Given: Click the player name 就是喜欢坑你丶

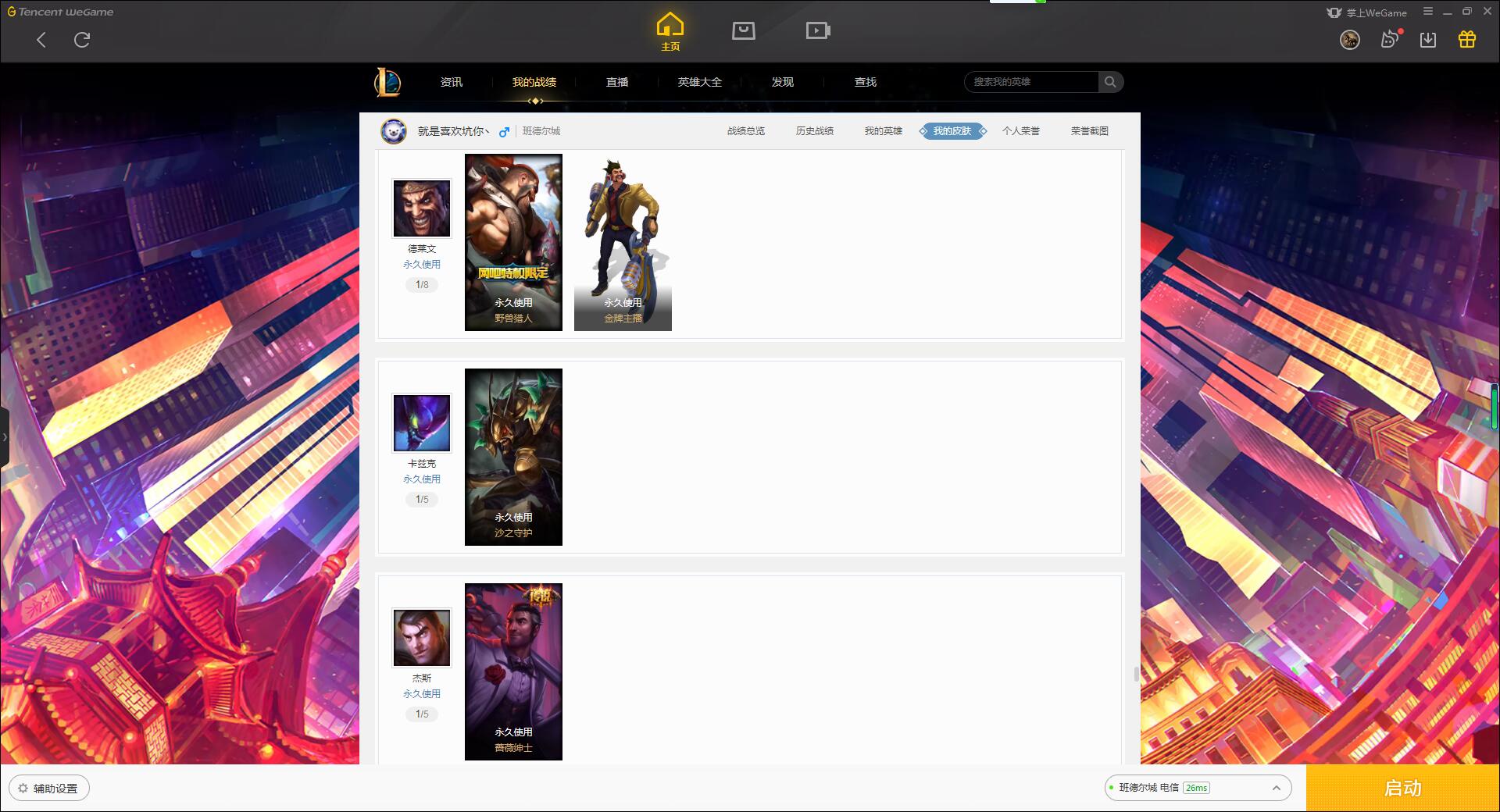Looking at the screenshot, I should [453, 131].
